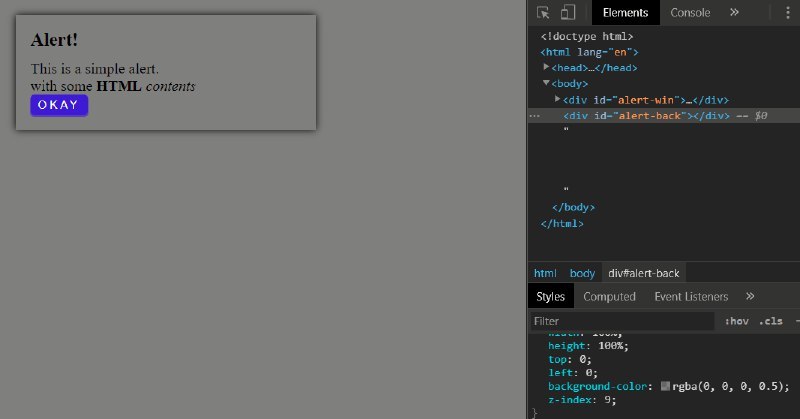Open the Computed tab

[609, 297]
